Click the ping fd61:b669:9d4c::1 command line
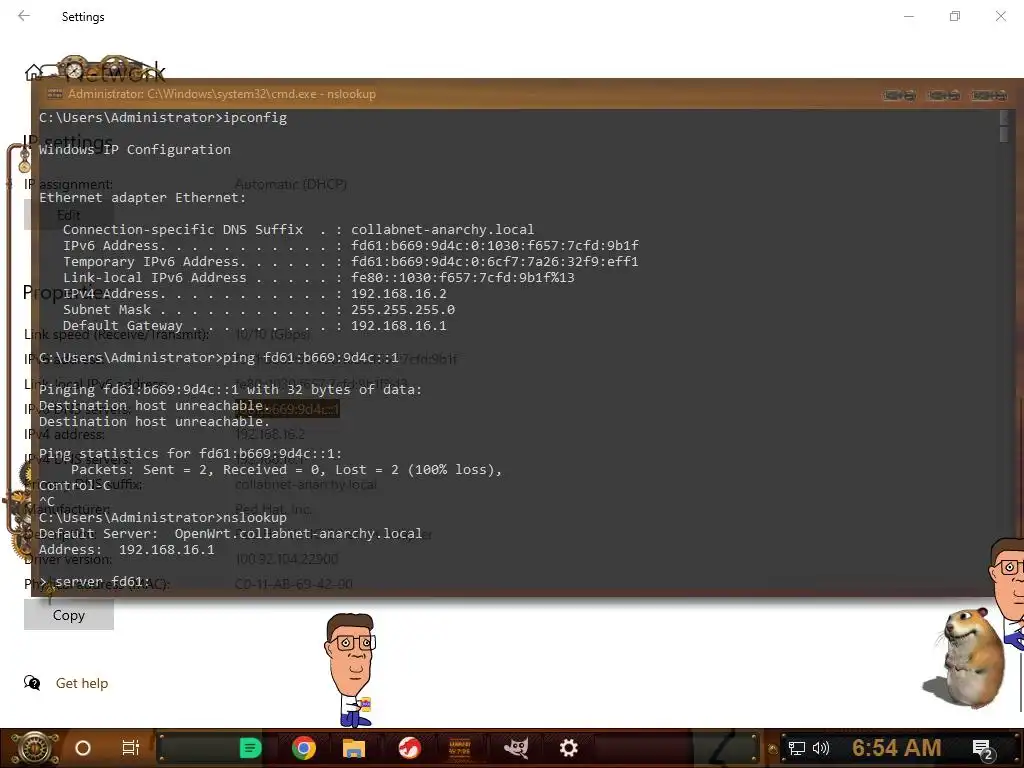1024x768 pixels. [x=219, y=357]
